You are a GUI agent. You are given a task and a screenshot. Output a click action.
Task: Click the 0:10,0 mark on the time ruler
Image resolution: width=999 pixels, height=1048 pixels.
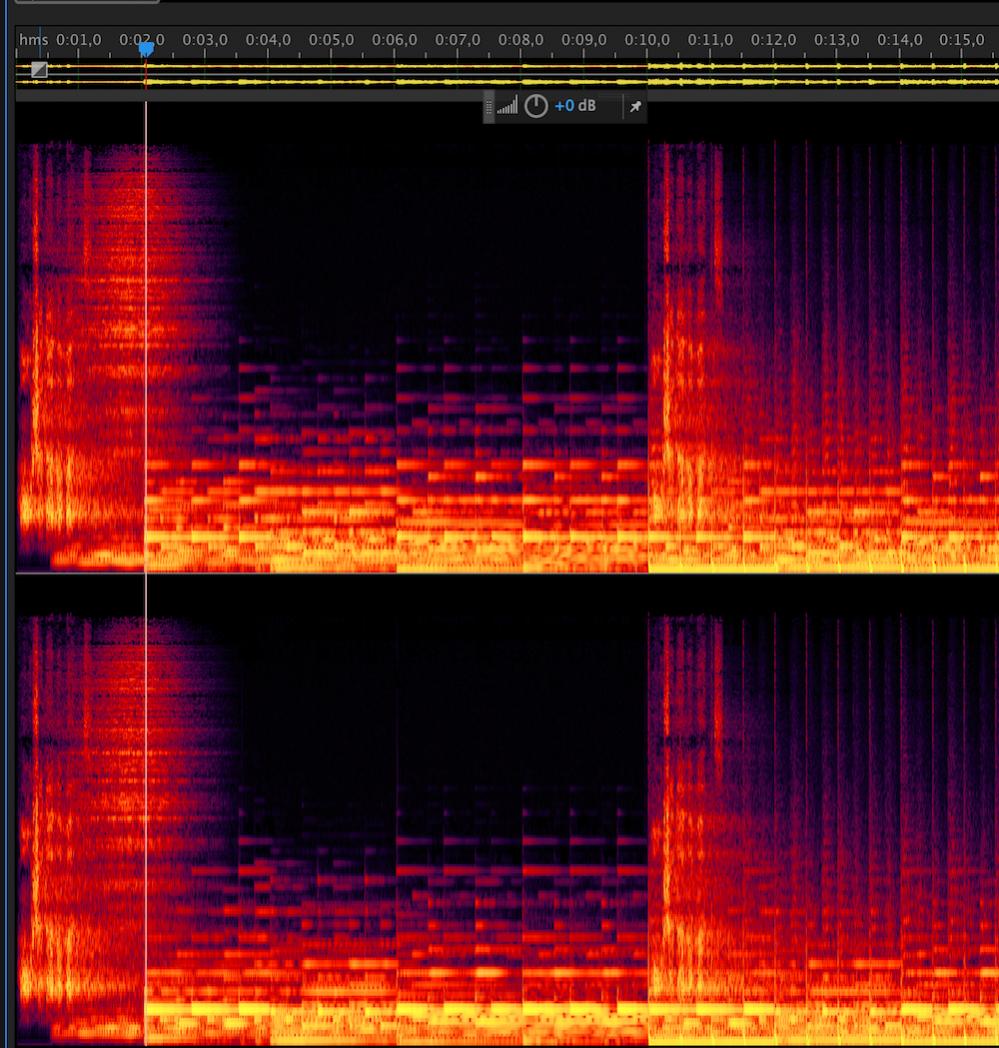pos(647,40)
